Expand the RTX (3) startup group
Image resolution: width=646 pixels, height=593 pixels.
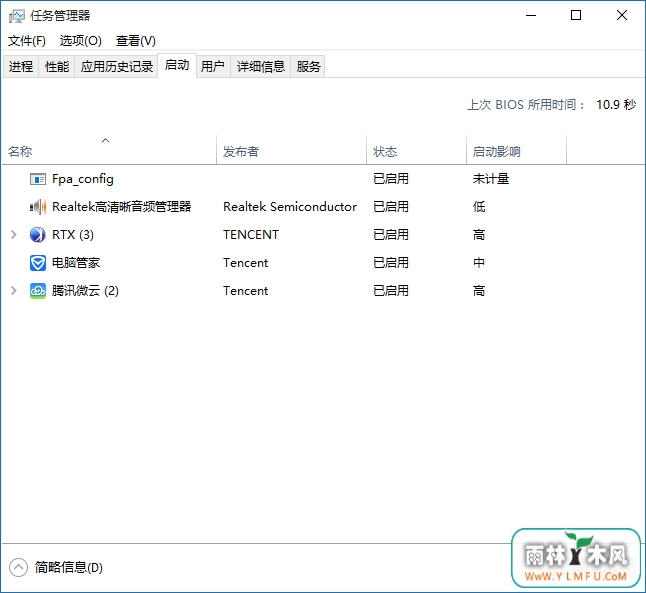click(x=14, y=235)
